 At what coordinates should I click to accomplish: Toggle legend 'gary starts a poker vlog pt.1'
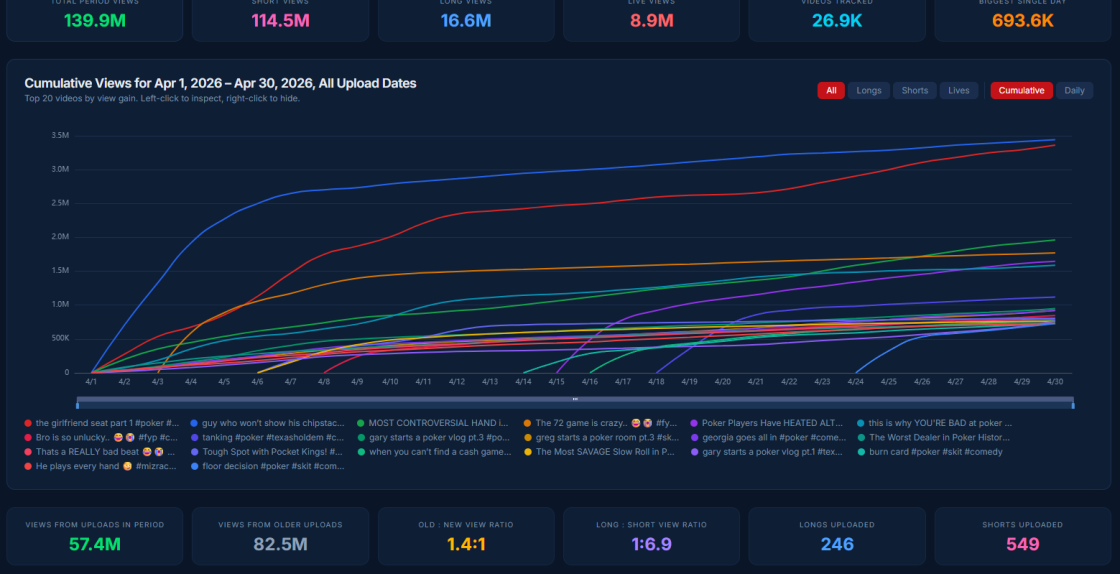pyautogui.click(x=766, y=452)
